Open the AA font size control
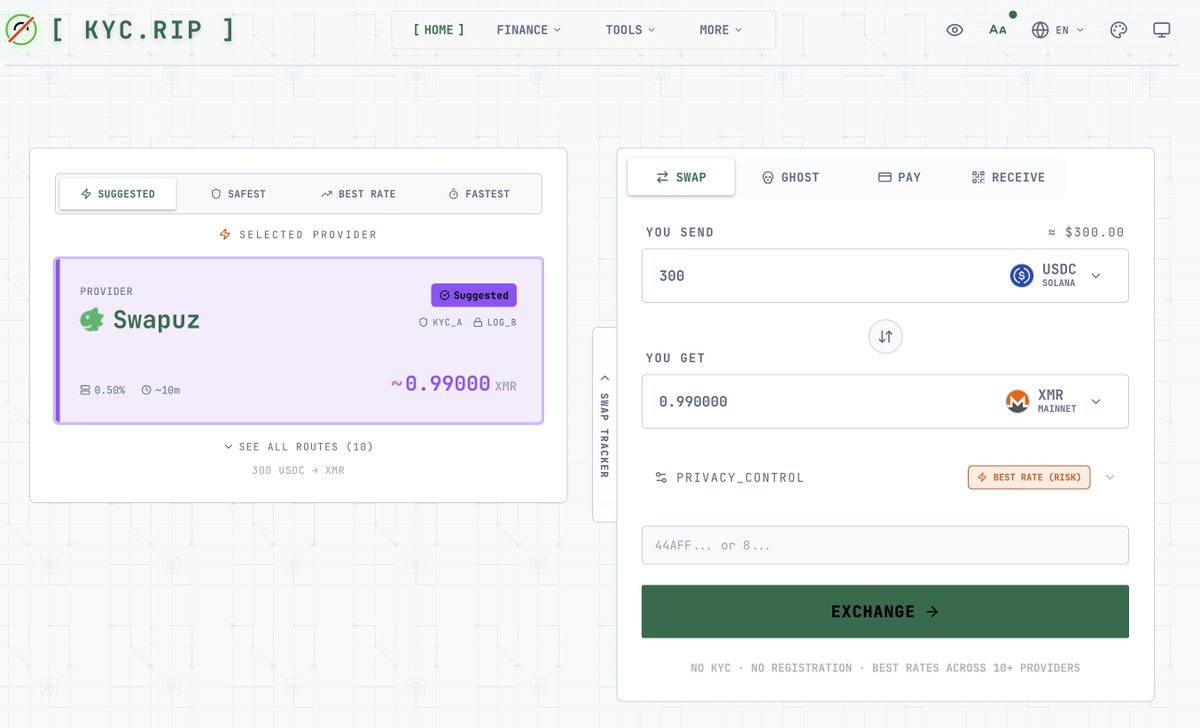This screenshot has height=728, width=1200. click(x=998, y=30)
